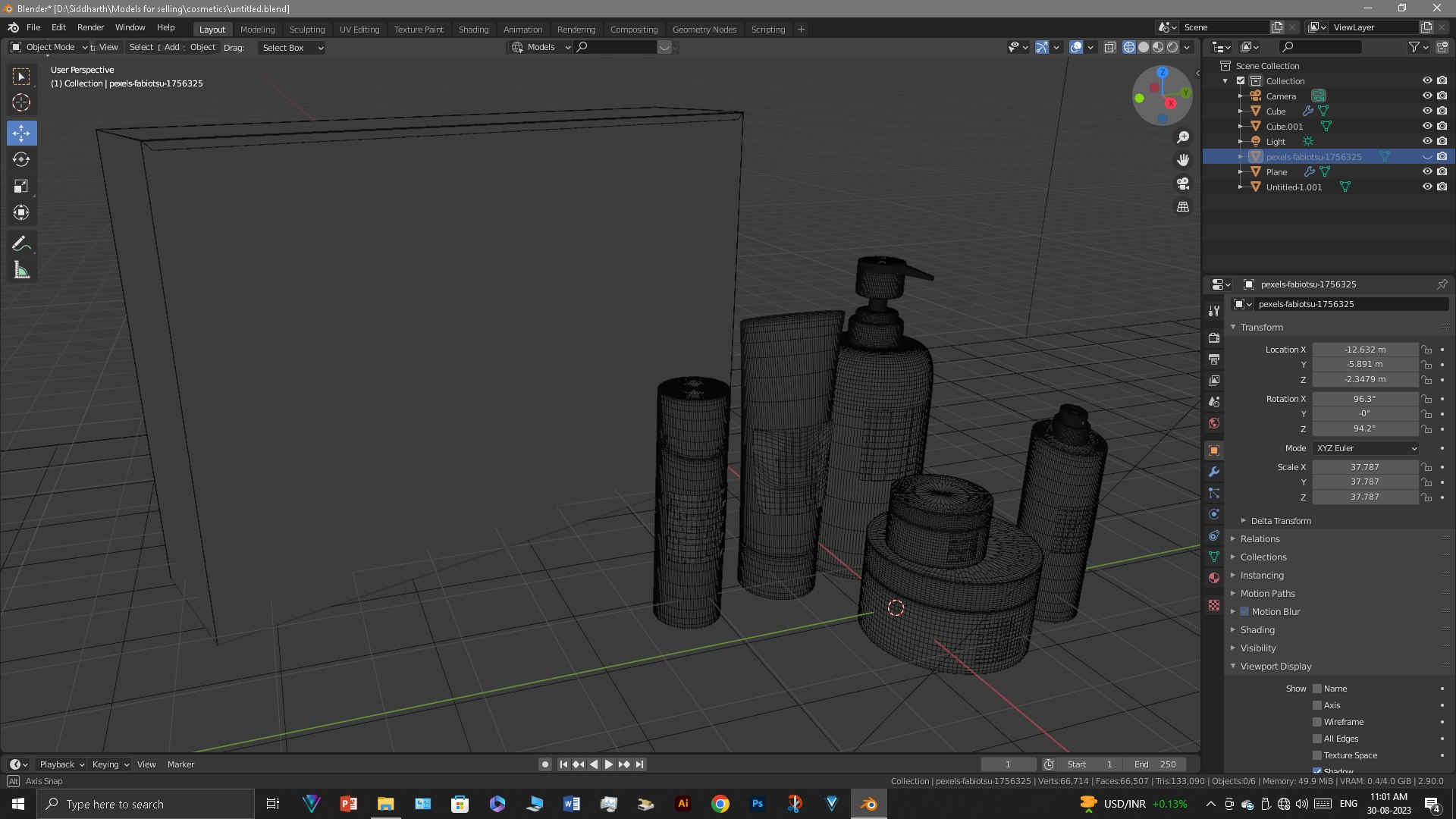Hide the Light object in viewport

pos(1426,141)
